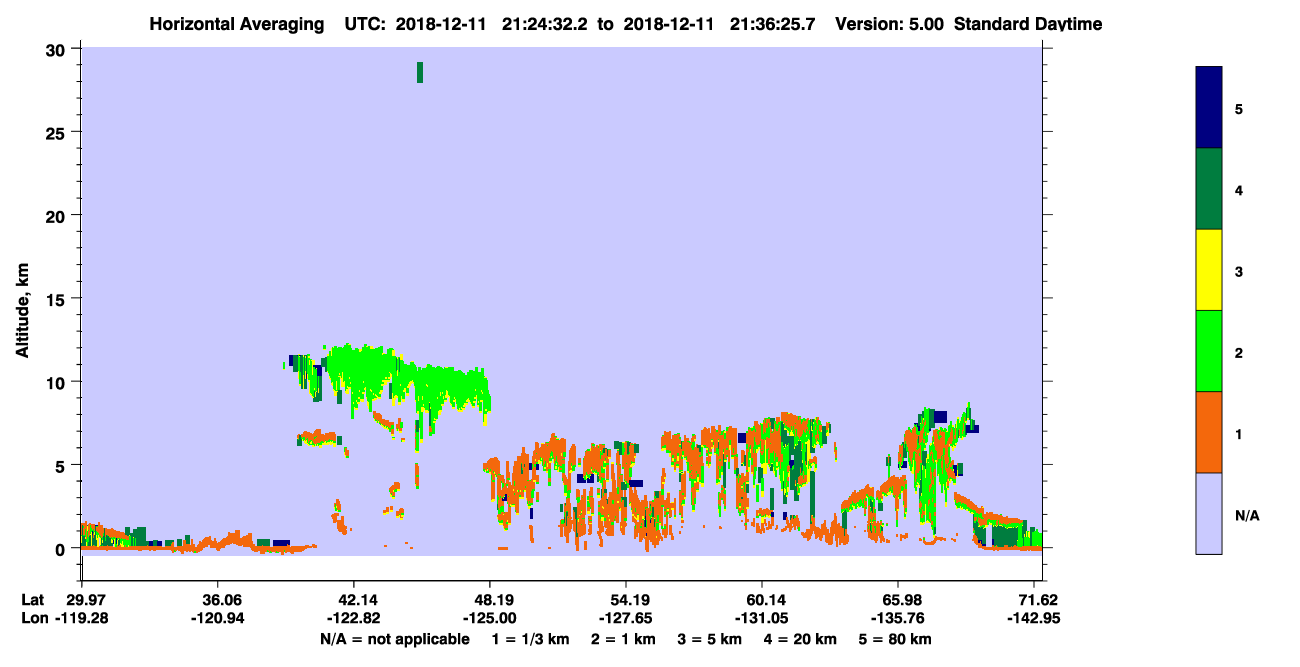Click the longitude value -120.94
The image size is (1300, 667).
click(218, 618)
